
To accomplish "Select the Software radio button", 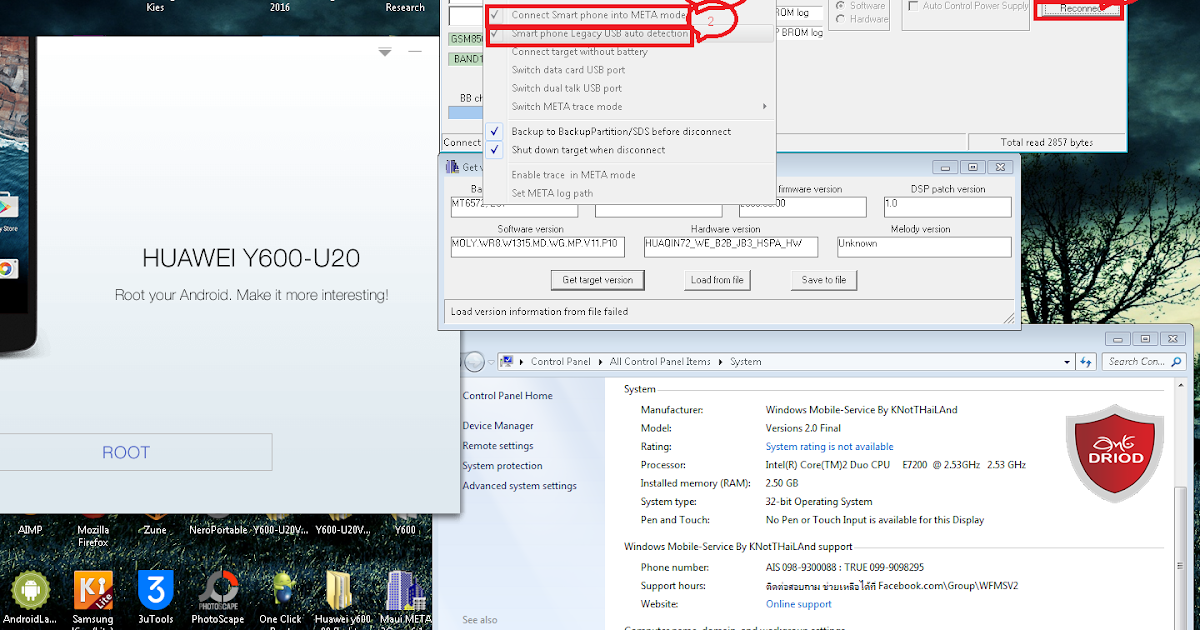I will click(840, 6).
